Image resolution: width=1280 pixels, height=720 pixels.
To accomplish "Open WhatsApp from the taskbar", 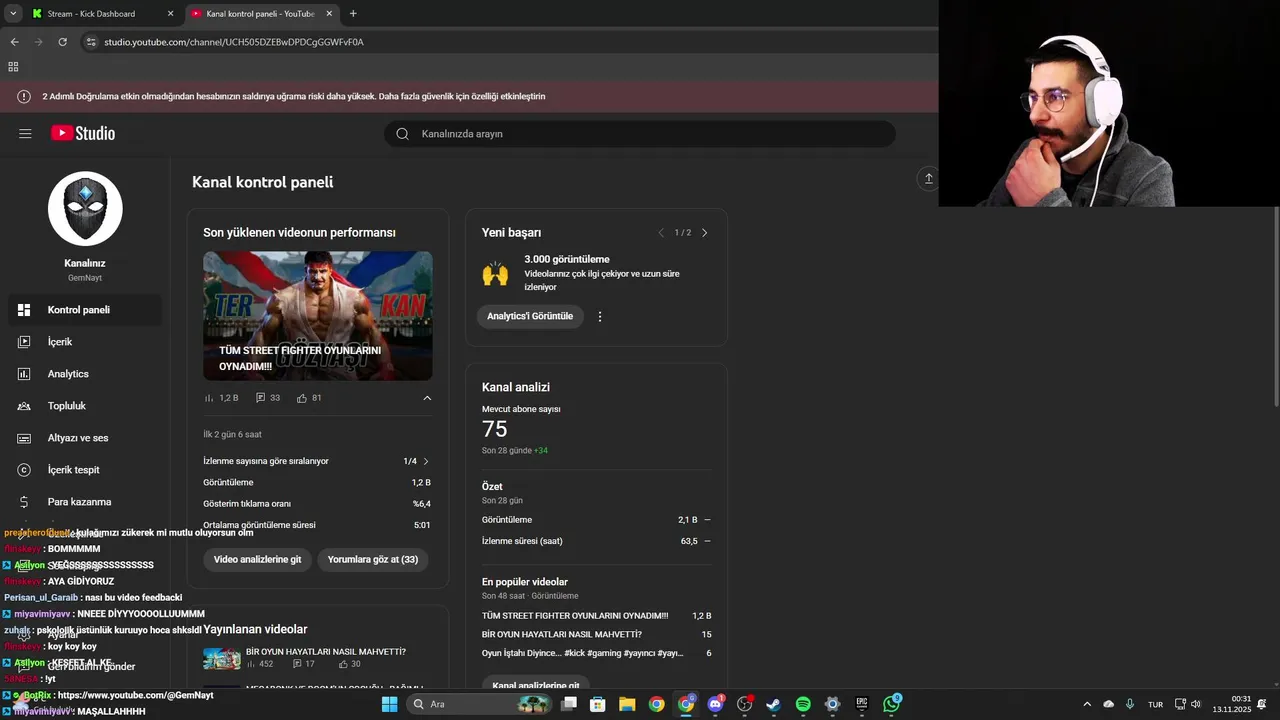I will tap(891, 704).
